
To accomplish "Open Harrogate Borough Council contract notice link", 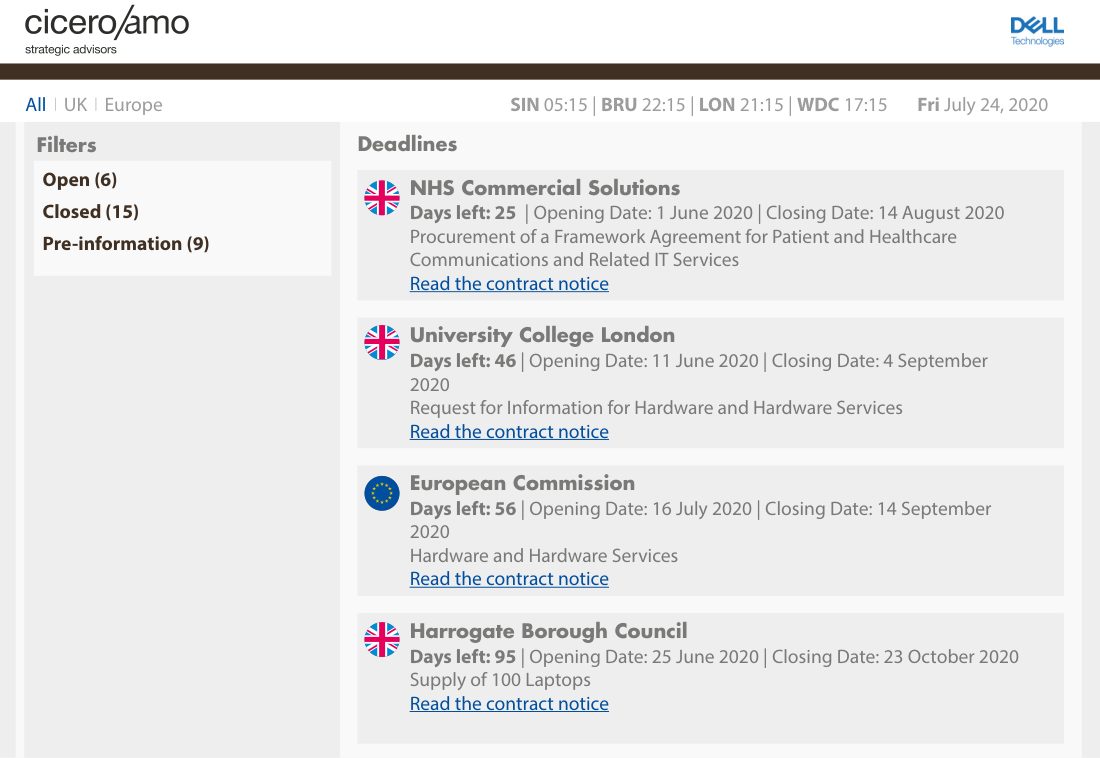I will tap(509, 704).
